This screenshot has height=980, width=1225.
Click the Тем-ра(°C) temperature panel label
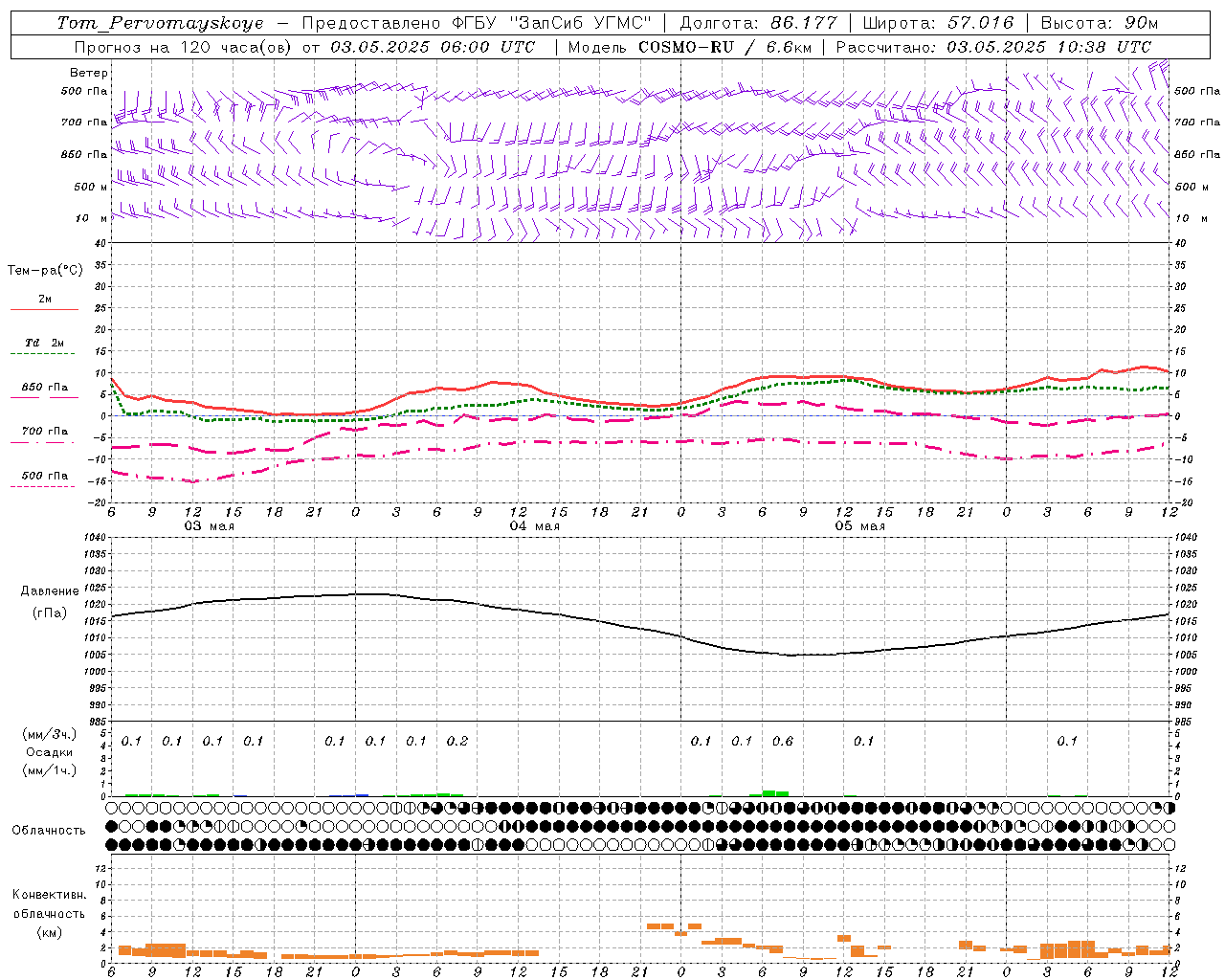[45, 271]
